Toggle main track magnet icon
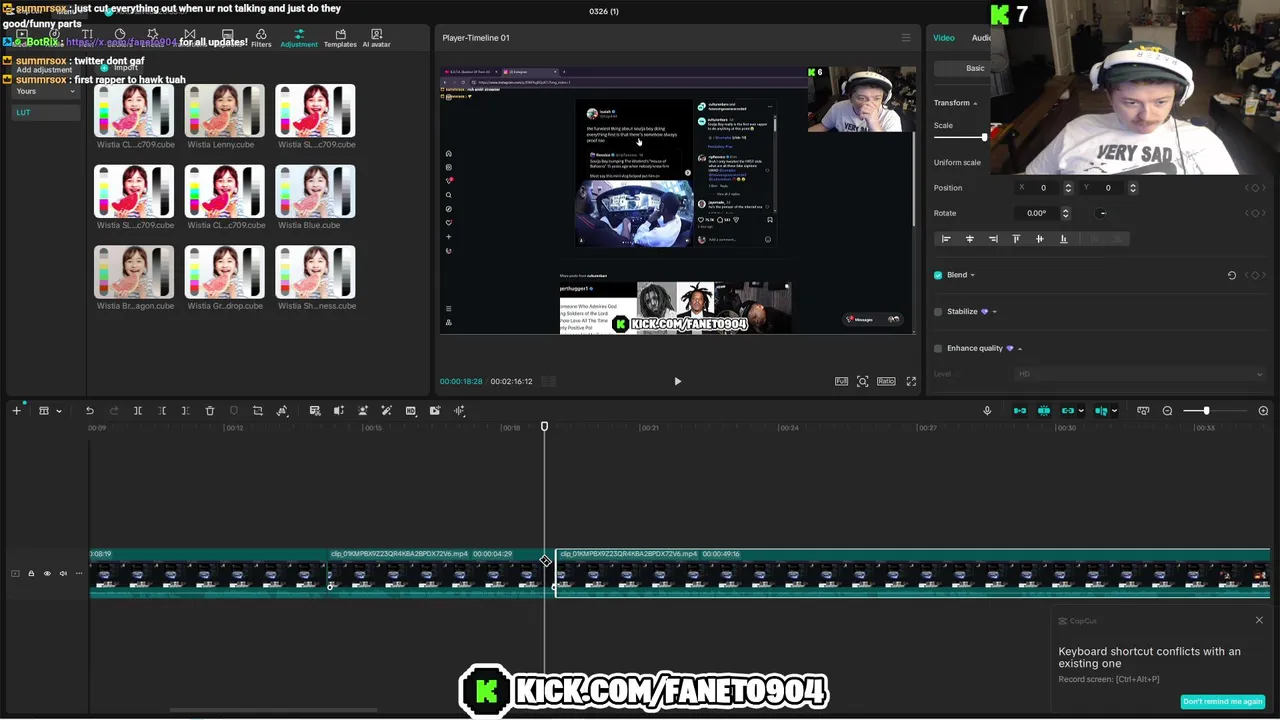 coord(1020,411)
